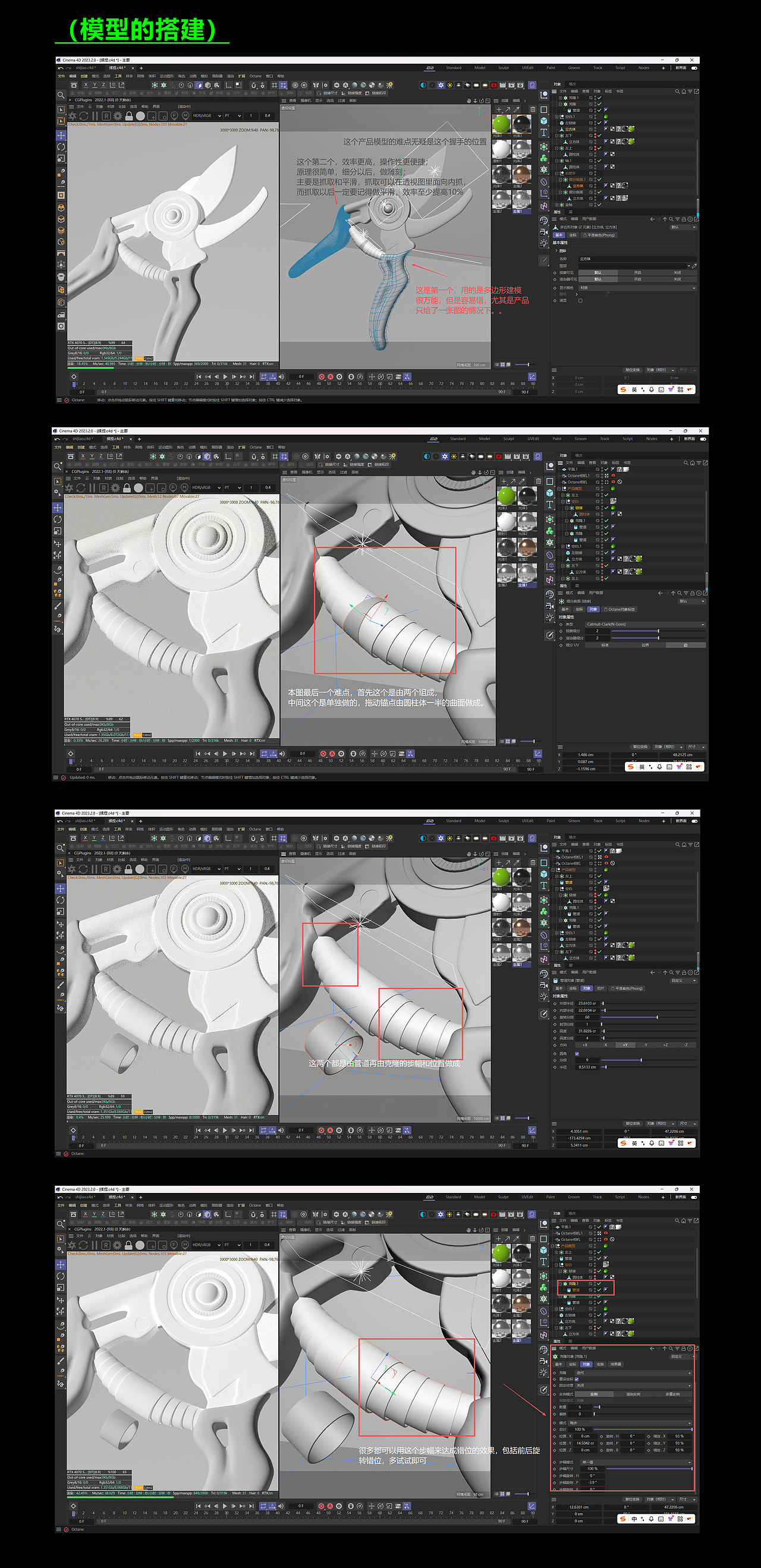Open the HDR/sRGB dropdown in first screenshot
Screen dimensions: 761x1568
pos(207,116)
